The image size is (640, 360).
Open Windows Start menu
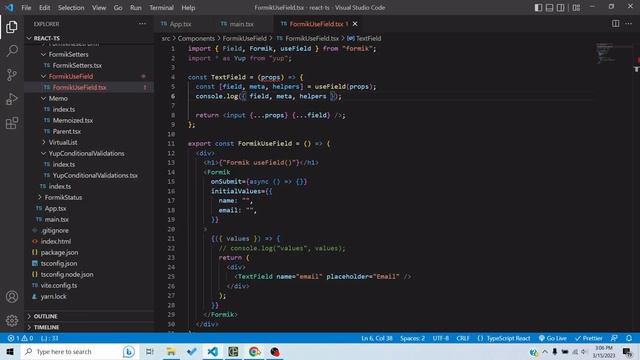[9, 351]
